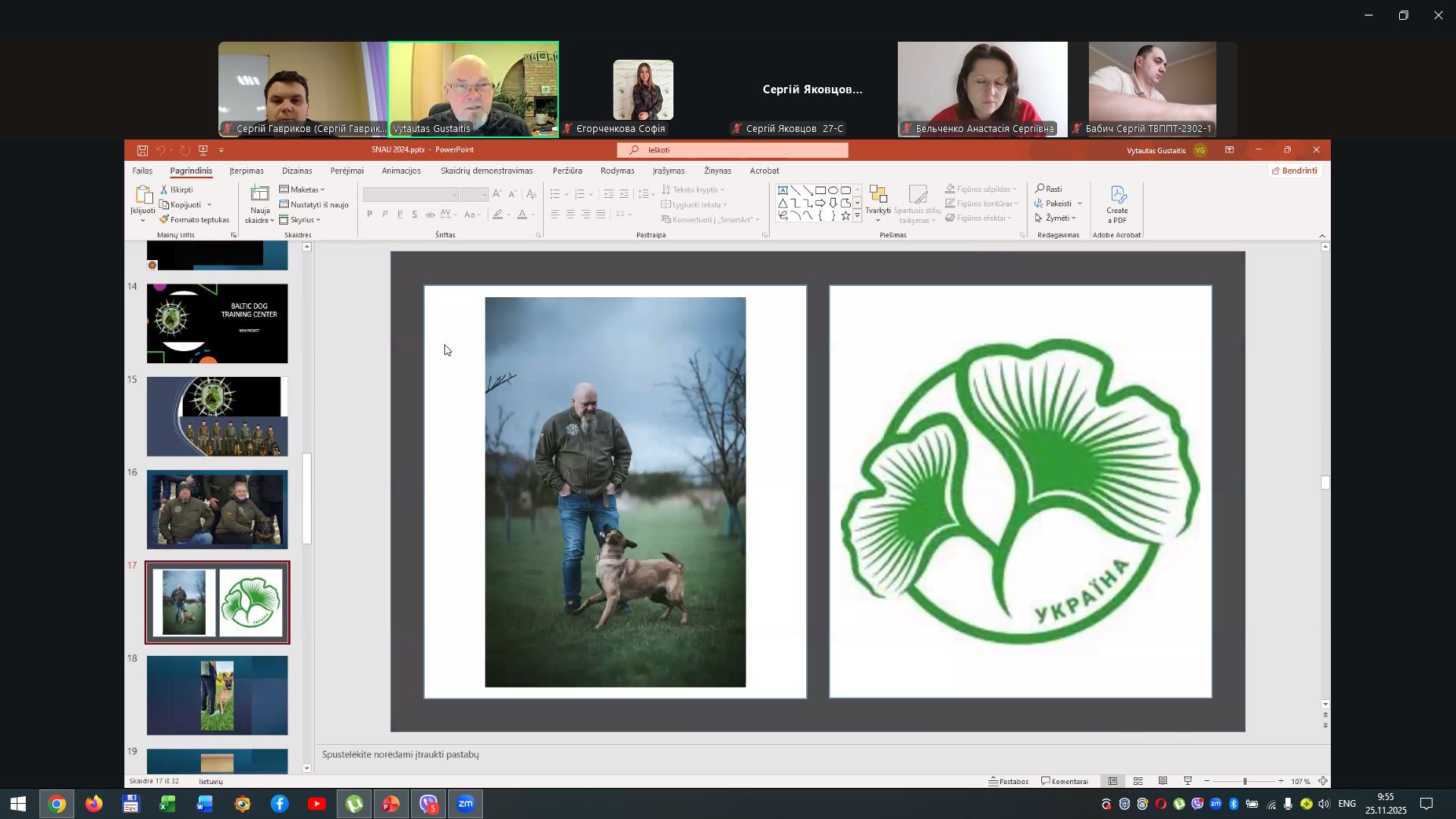
Task: Open reading view from status bar
Action: click(1163, 781)
